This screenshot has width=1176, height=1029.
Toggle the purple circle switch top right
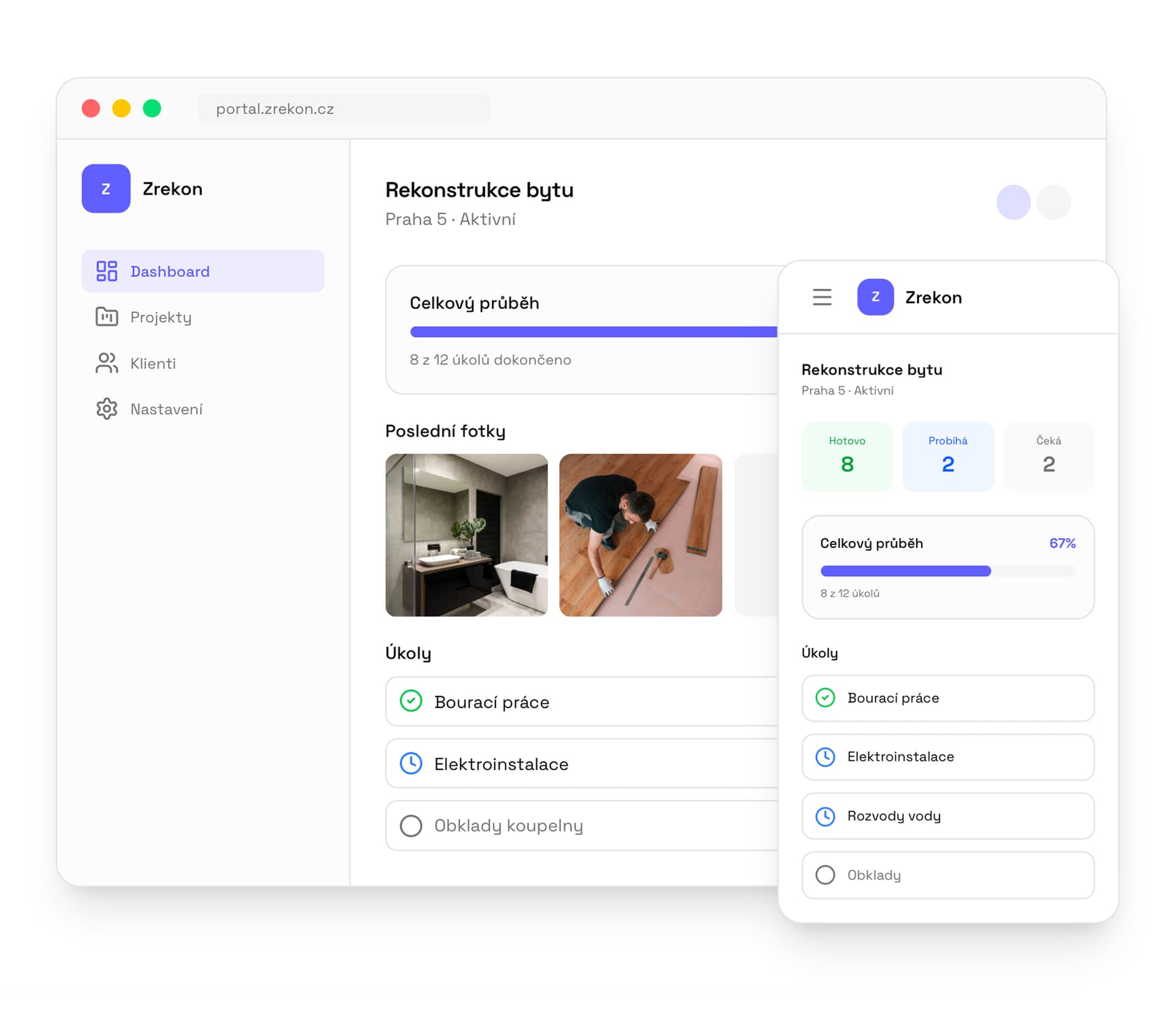coord(1013,203)
